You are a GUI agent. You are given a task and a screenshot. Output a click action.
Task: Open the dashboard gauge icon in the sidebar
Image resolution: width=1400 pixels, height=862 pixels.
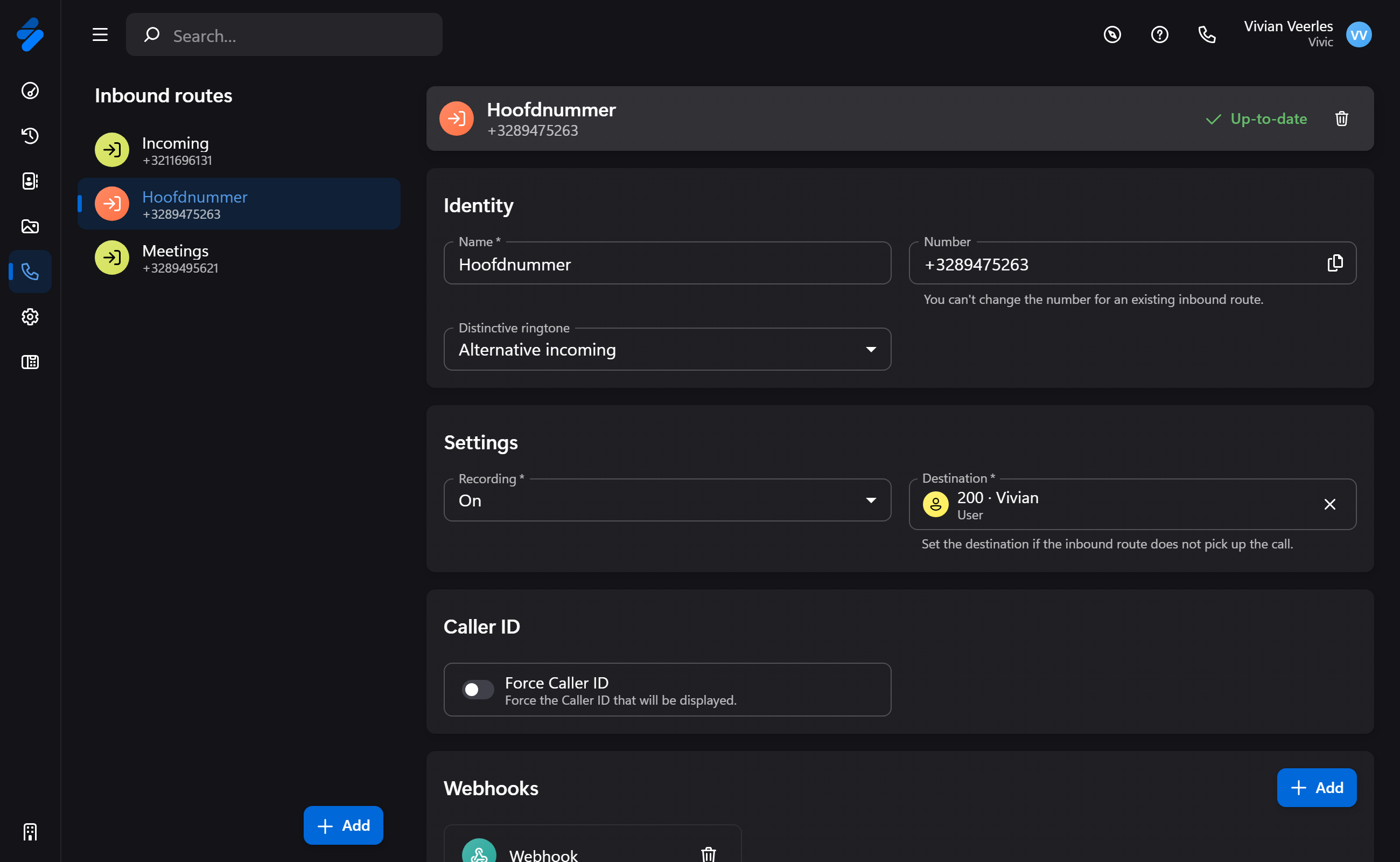point(30,91)
